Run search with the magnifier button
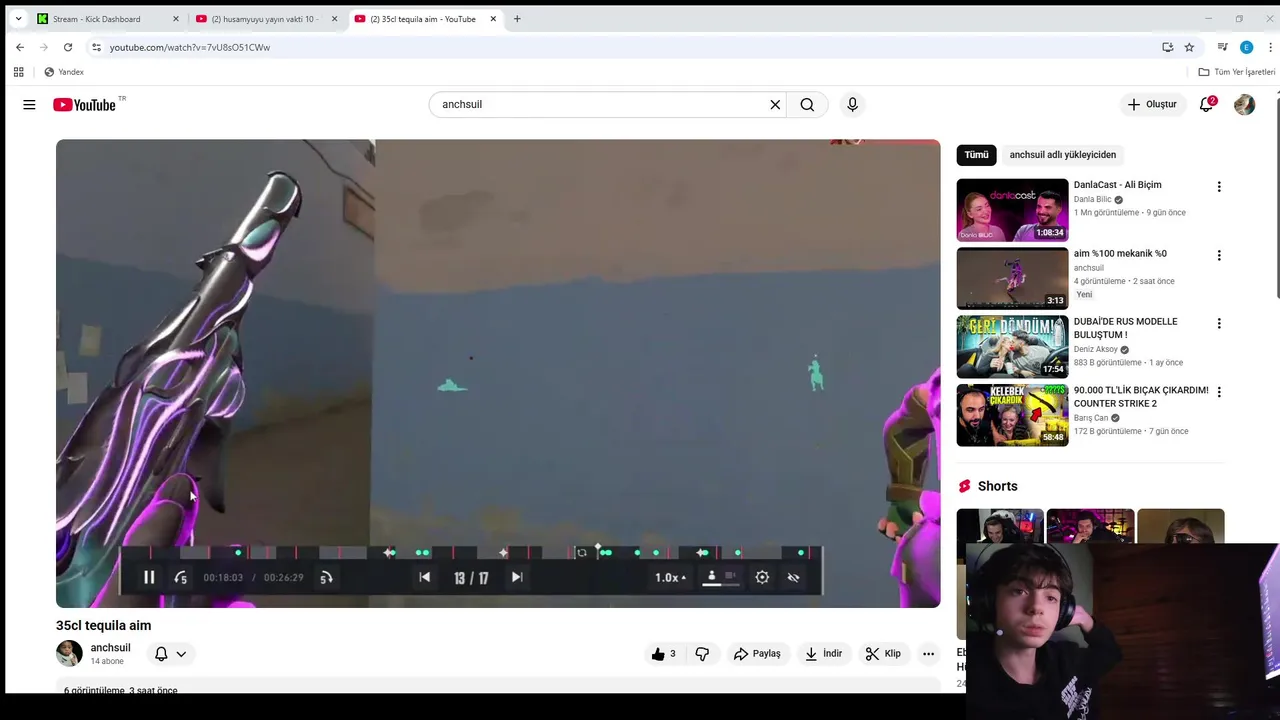This screenshot has width=1280, height=720. pyautogui.click(x=807, y=104)
